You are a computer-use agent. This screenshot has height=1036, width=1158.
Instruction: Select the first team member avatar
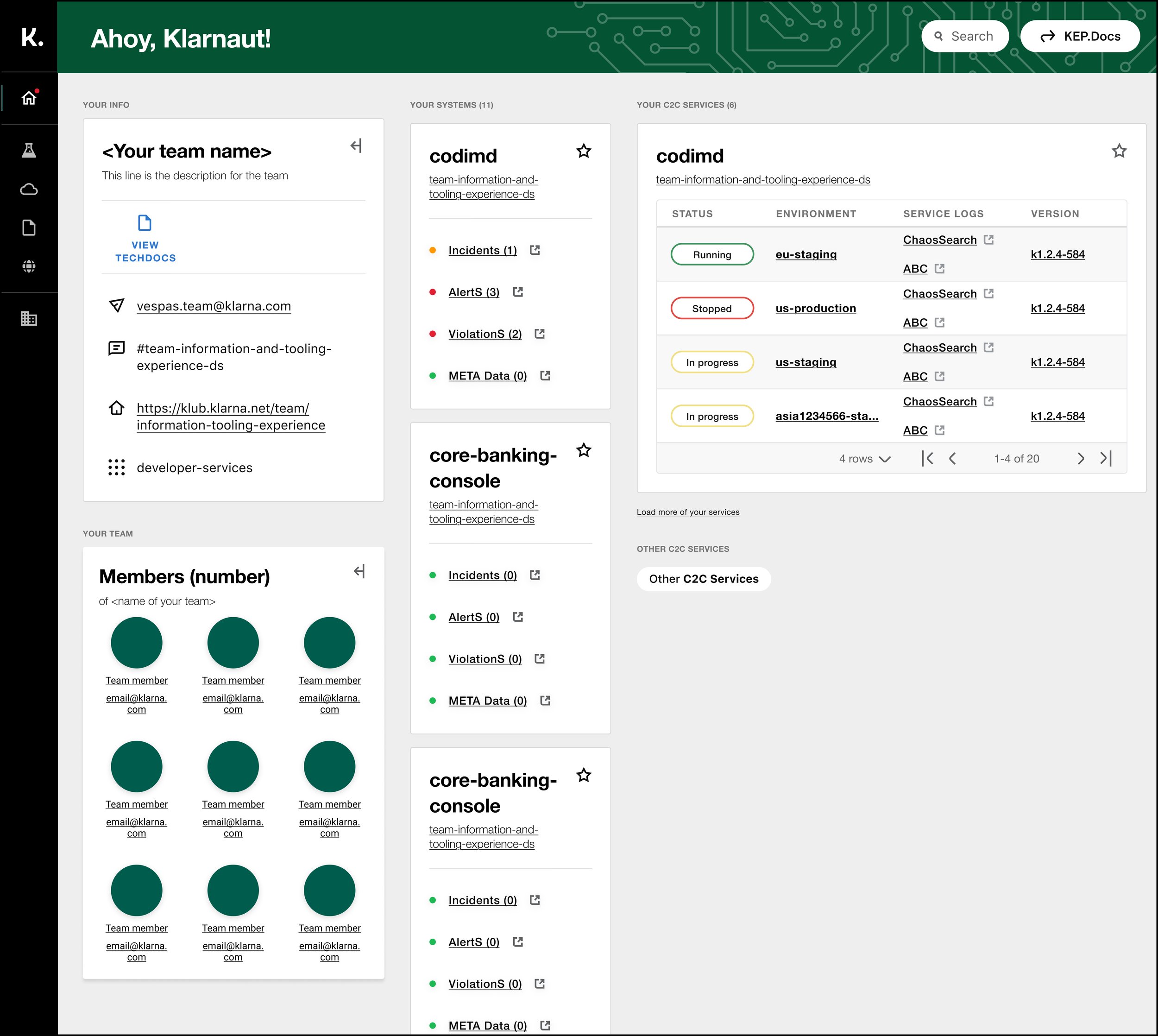coord(137,643)
